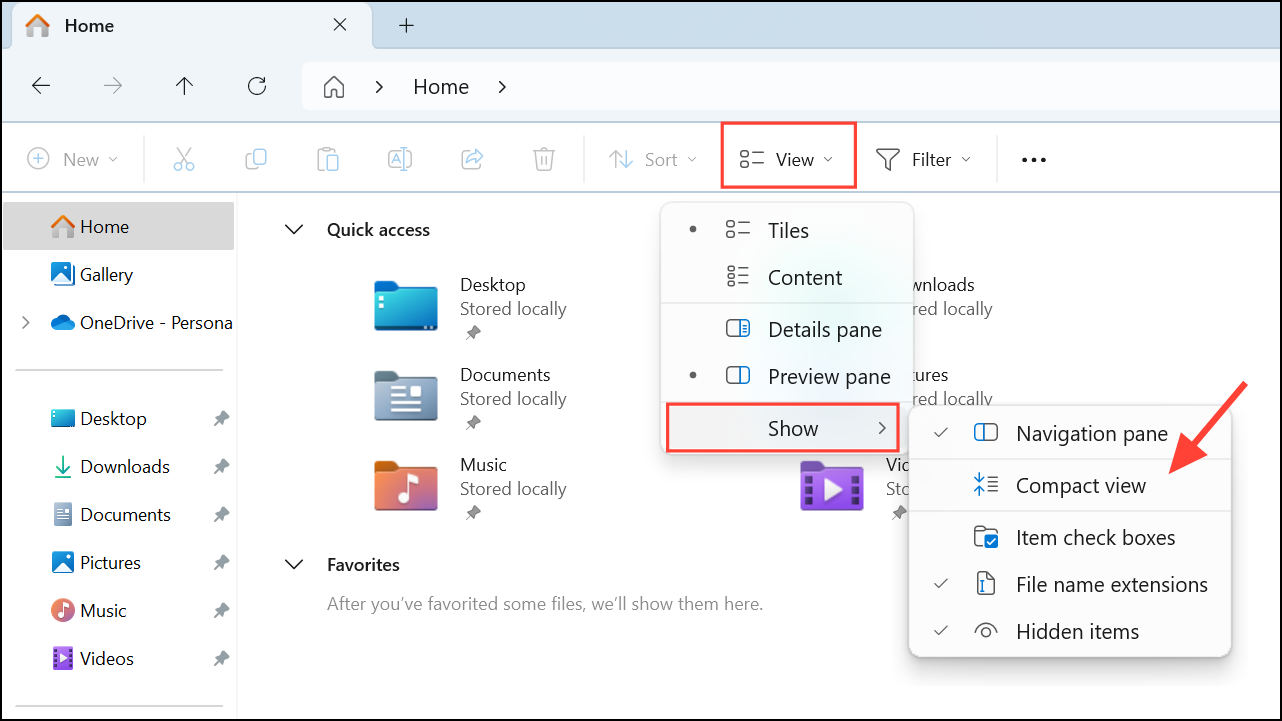Collapse the Quick access section chevron
This screenshot has height=721, width=1282.
(293, 229)
